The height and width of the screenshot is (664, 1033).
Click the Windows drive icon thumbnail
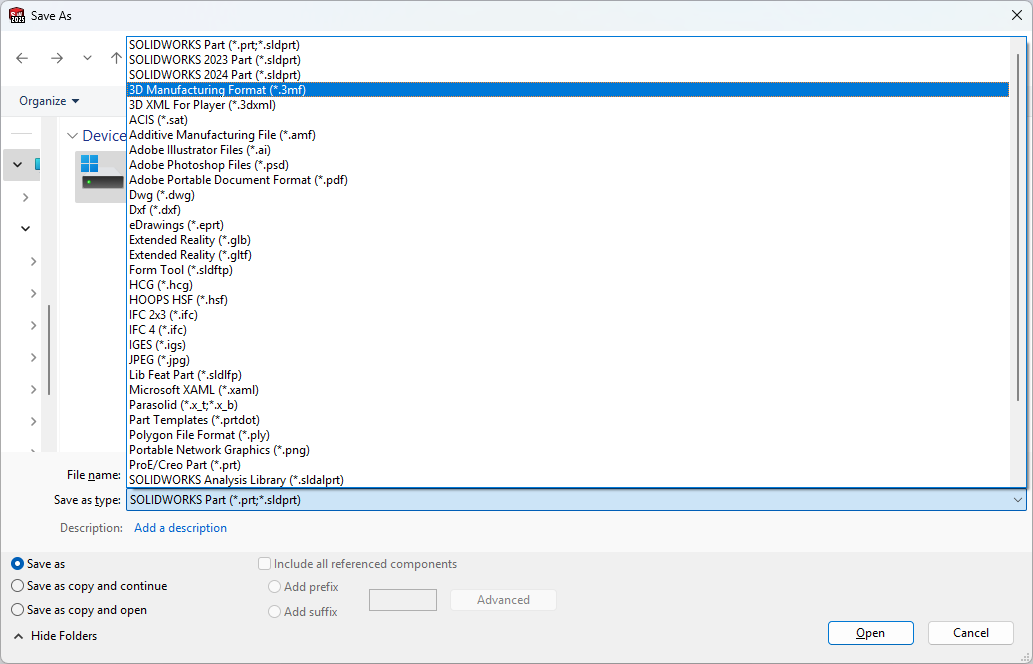pyautogui.click(x=100, y=176)
